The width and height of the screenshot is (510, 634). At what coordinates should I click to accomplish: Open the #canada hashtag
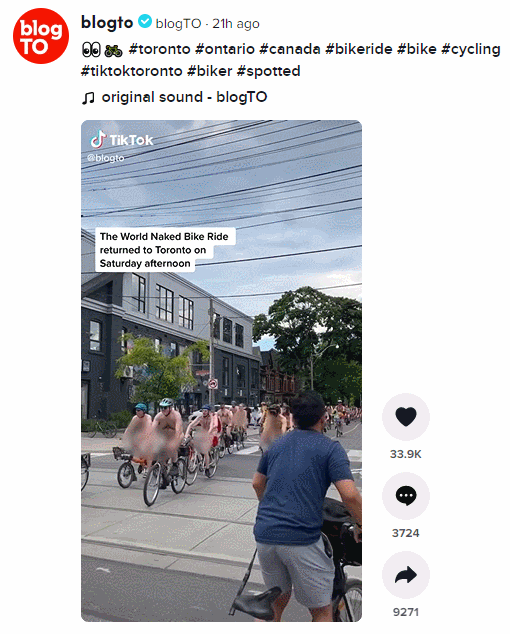(290, 49)
